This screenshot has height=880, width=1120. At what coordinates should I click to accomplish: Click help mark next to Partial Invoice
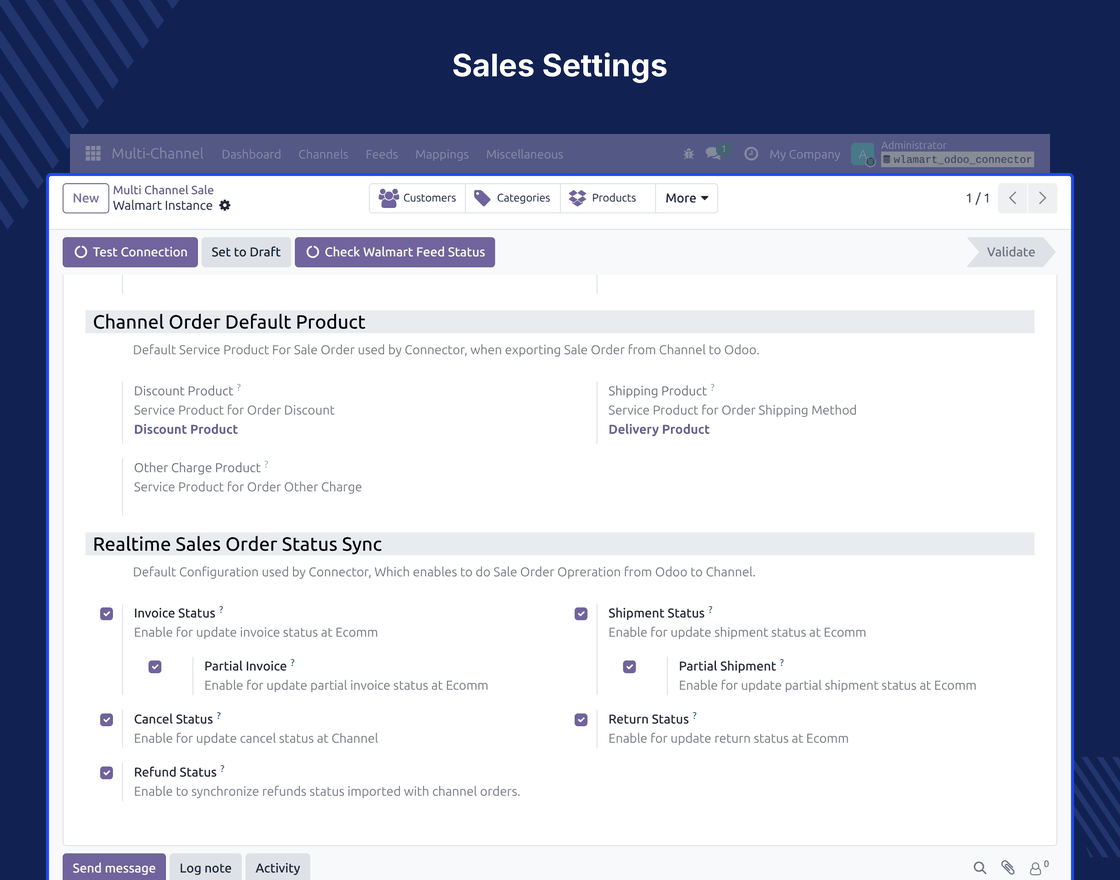click(292, 662)
